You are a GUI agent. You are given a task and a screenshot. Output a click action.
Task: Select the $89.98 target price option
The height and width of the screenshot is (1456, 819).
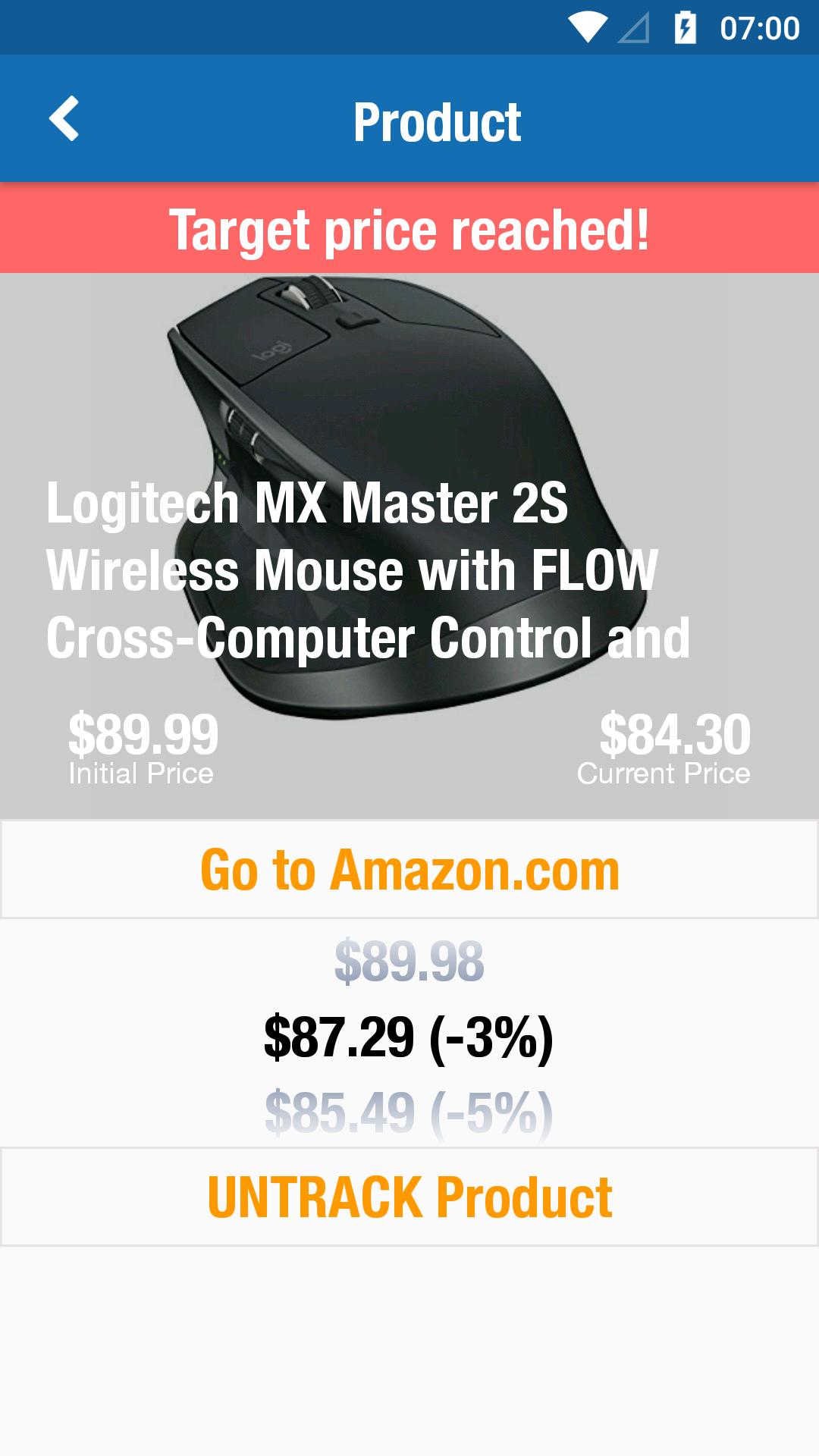coord(409,961)
